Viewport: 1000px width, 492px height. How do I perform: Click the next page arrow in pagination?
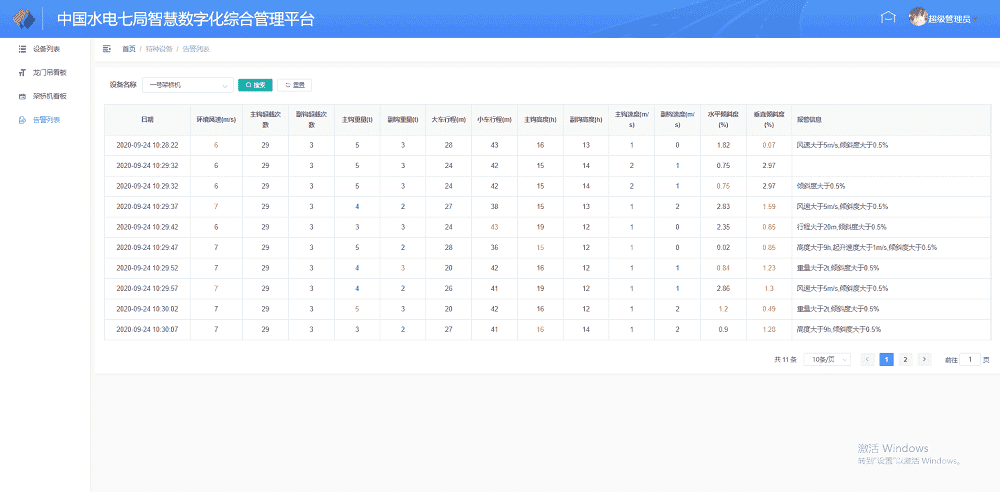tap(924, 359)
